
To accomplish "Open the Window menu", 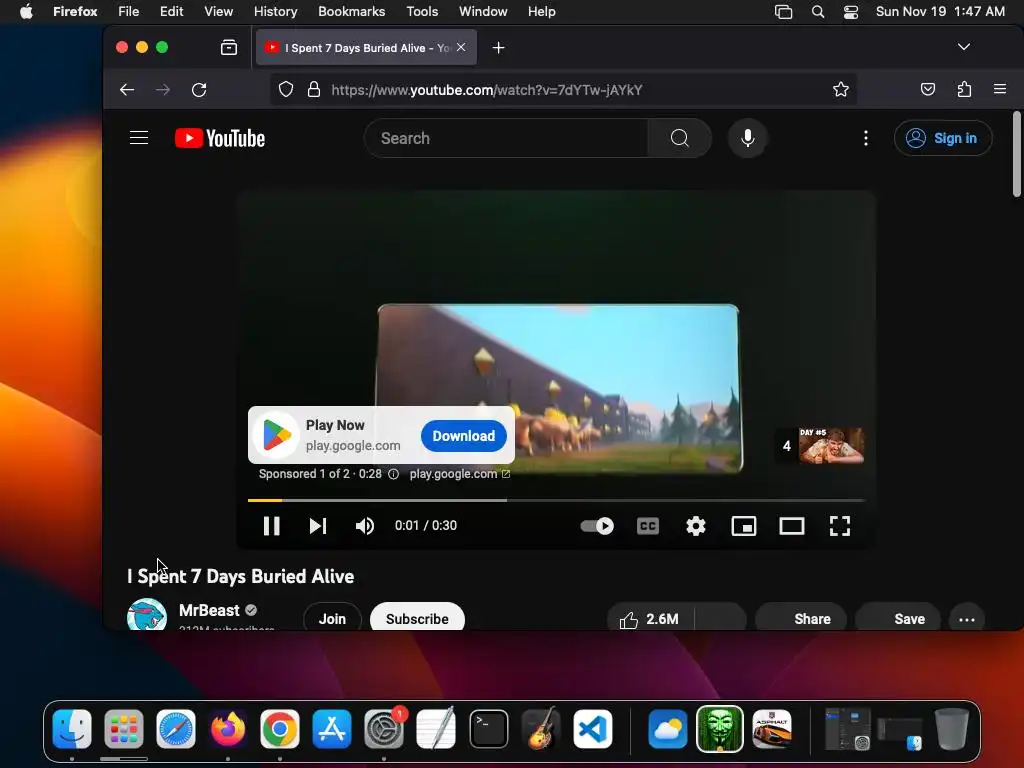I will click(483, 12).
